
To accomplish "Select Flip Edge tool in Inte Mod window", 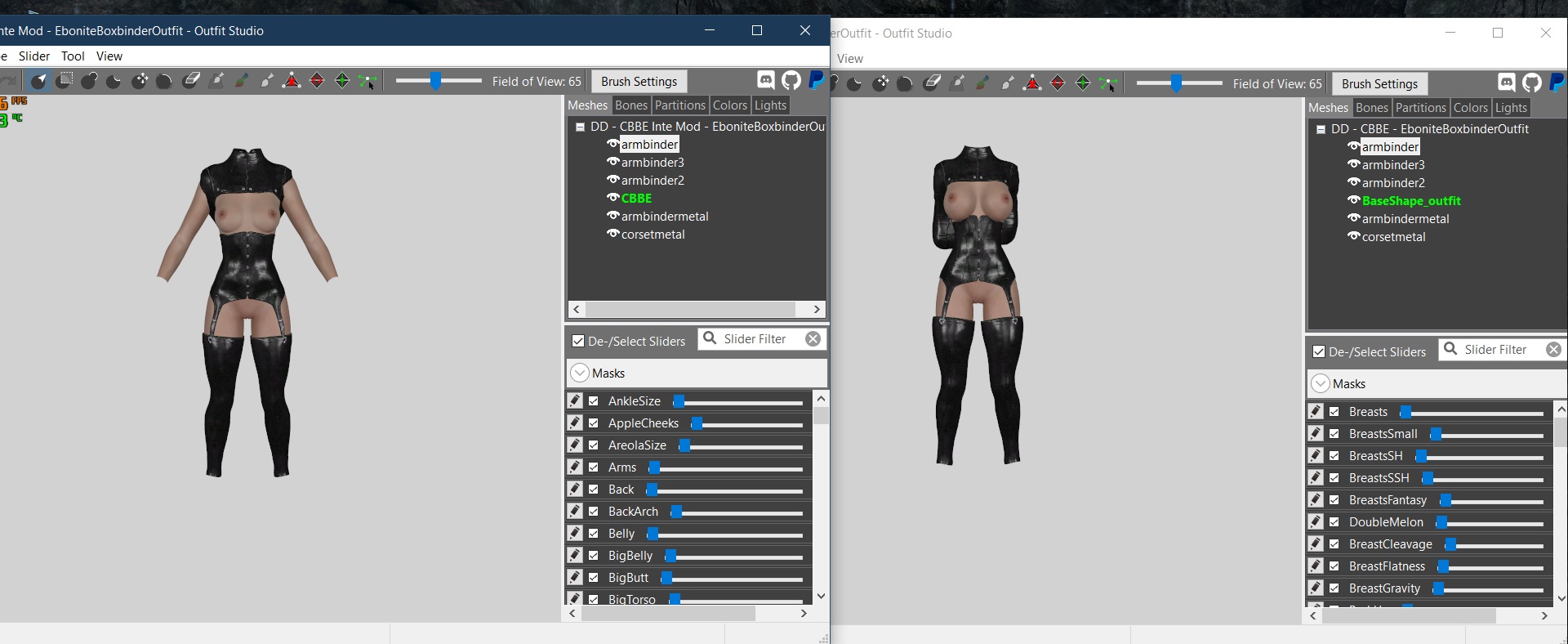I will [318, 80].
